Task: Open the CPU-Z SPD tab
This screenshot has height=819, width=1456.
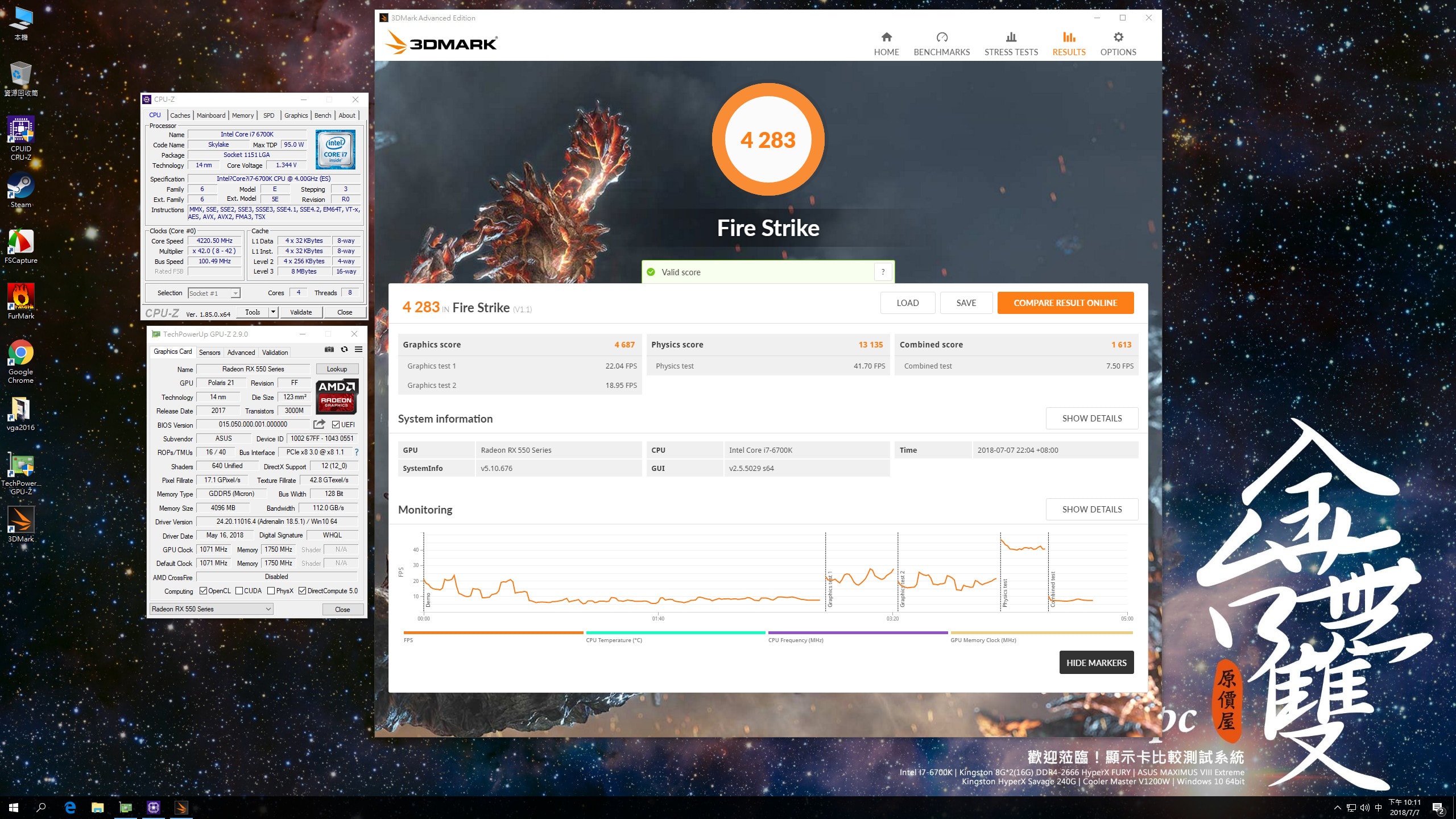Action: click(x=269, y=115)
